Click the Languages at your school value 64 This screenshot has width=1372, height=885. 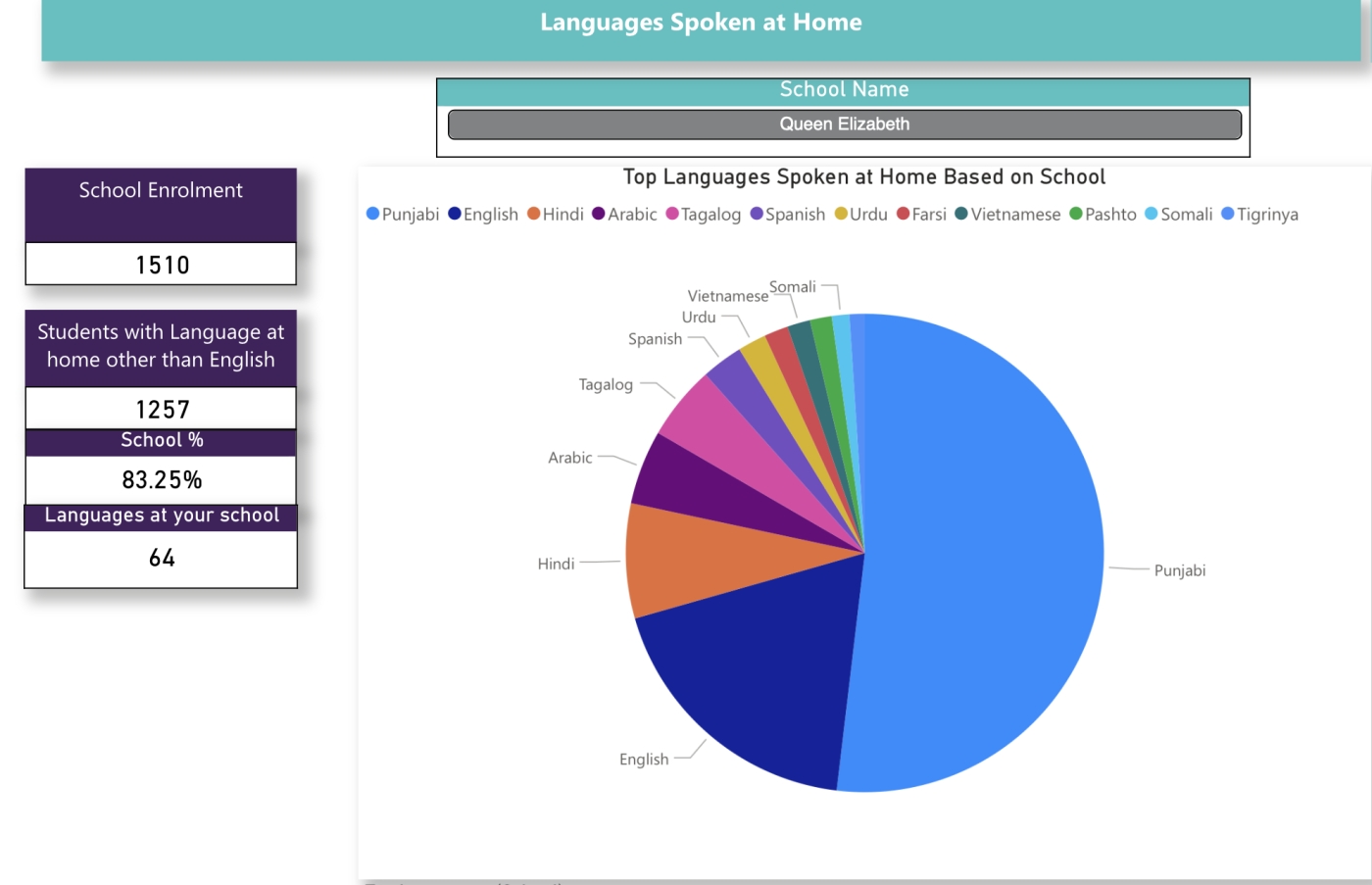[162, 559]
